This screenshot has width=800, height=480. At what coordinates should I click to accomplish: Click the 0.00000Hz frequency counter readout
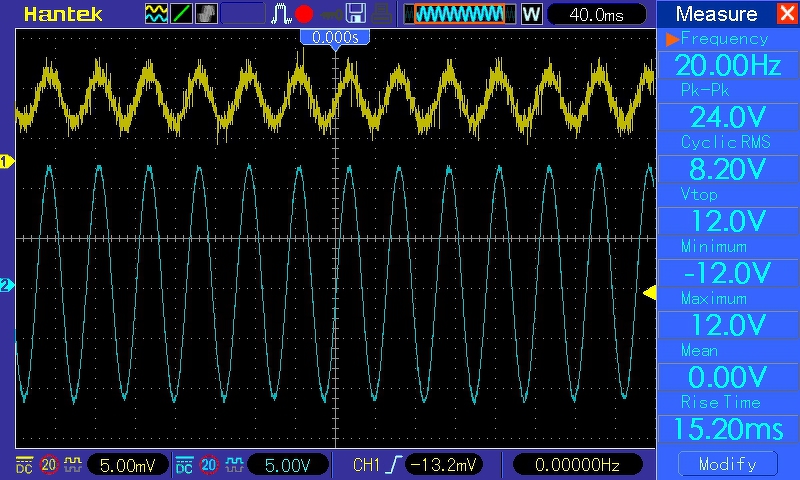(577, 465)
